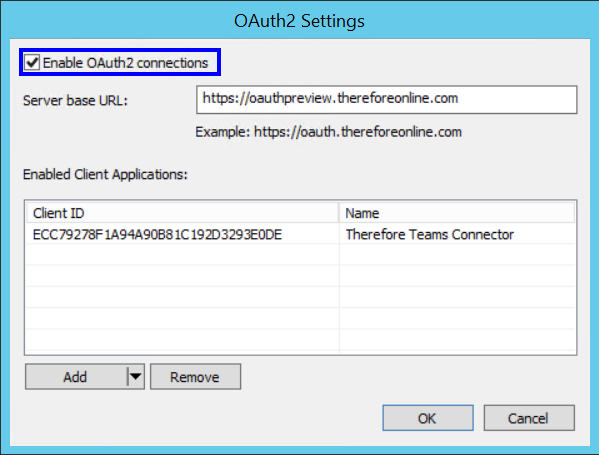Click the OAuth2 Settings title bar
The width and height of the screenshot is (599, 455).
tap(300, 20)
